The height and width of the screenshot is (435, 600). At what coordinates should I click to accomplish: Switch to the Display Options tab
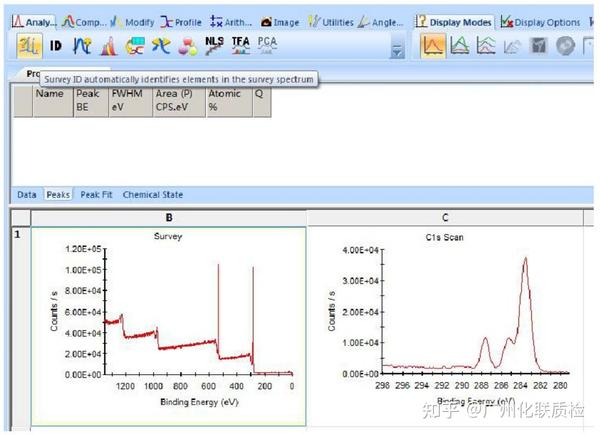point(541,23)
